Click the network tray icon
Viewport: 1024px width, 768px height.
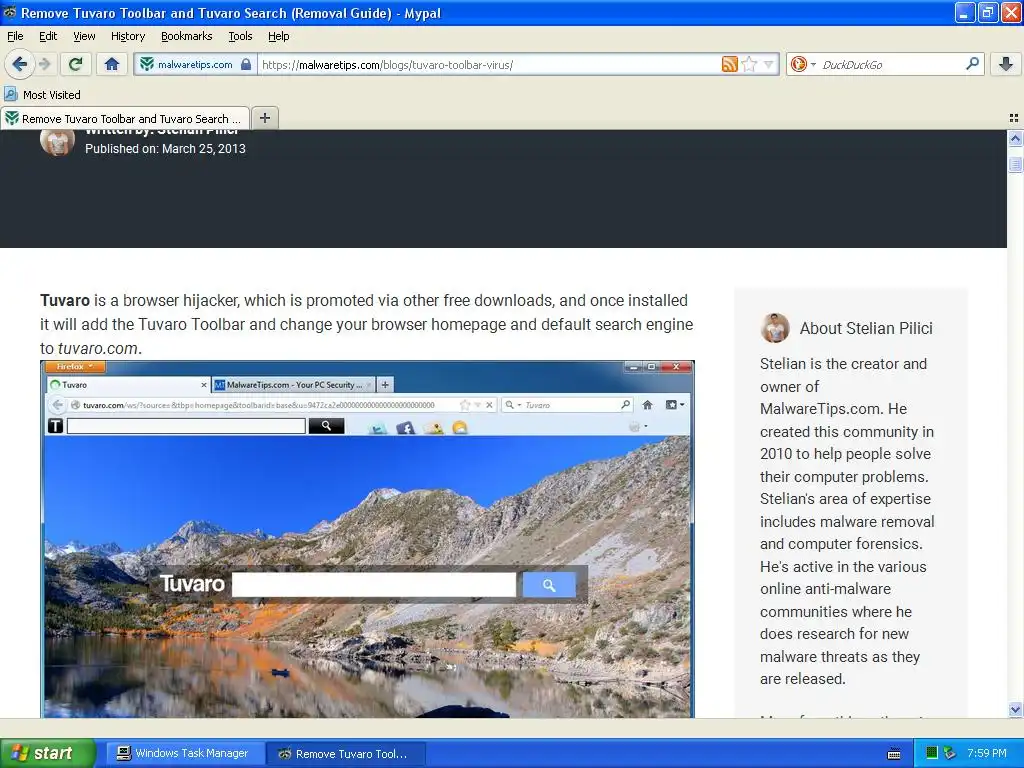[949, 753]
